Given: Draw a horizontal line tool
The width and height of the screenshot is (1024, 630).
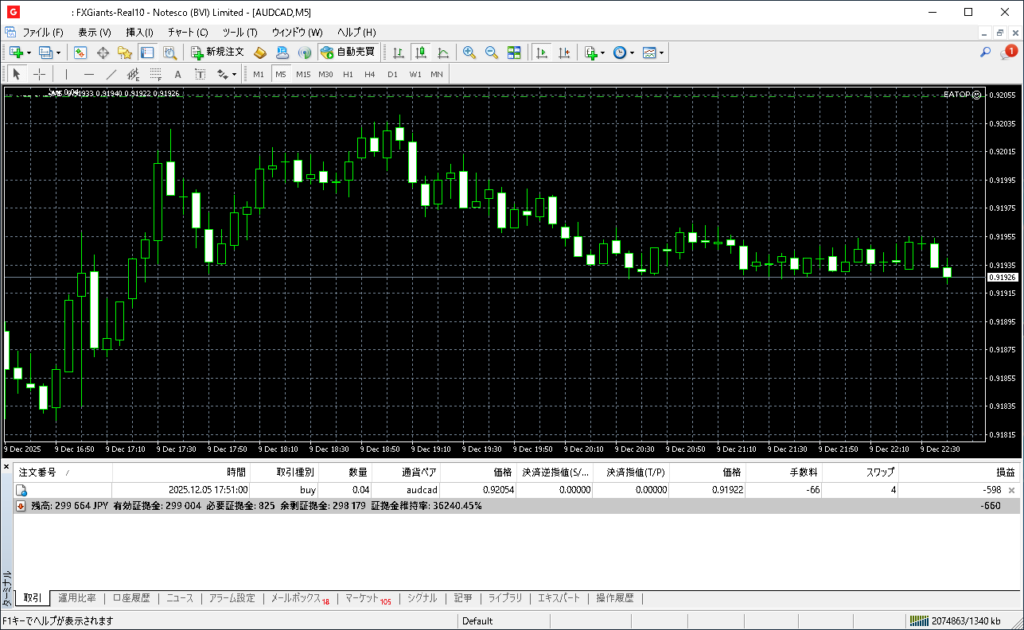Looking at the screenshot, I should pos(89,74).
